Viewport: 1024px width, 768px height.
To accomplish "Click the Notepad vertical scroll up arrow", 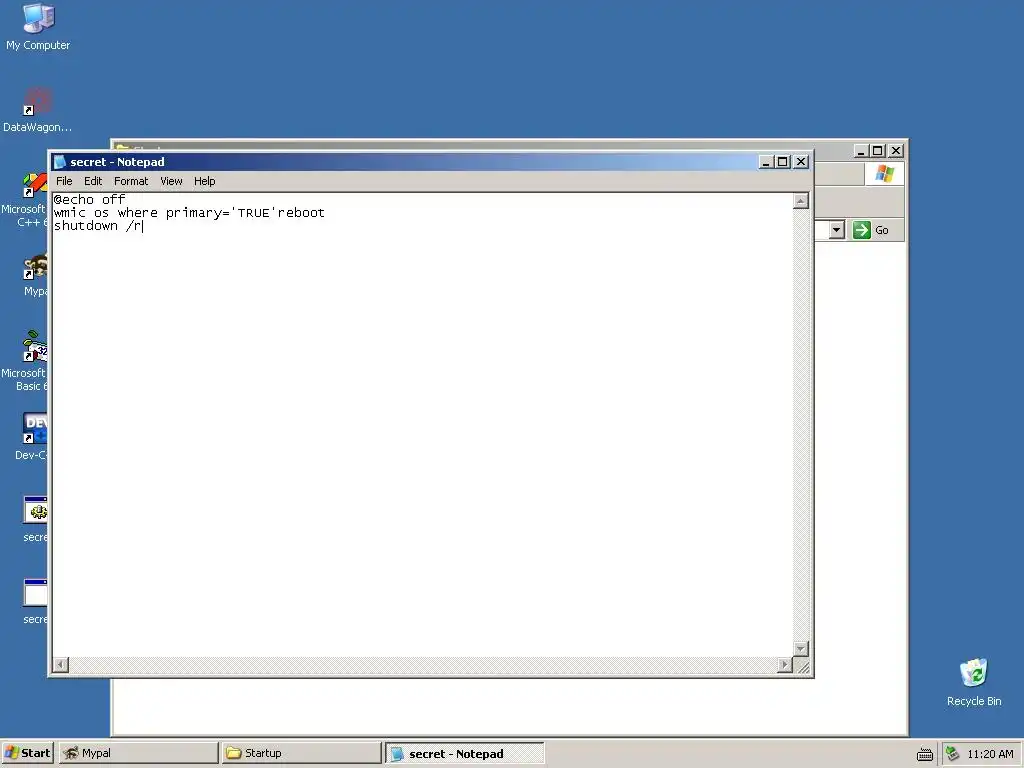I will click(801, 201).
